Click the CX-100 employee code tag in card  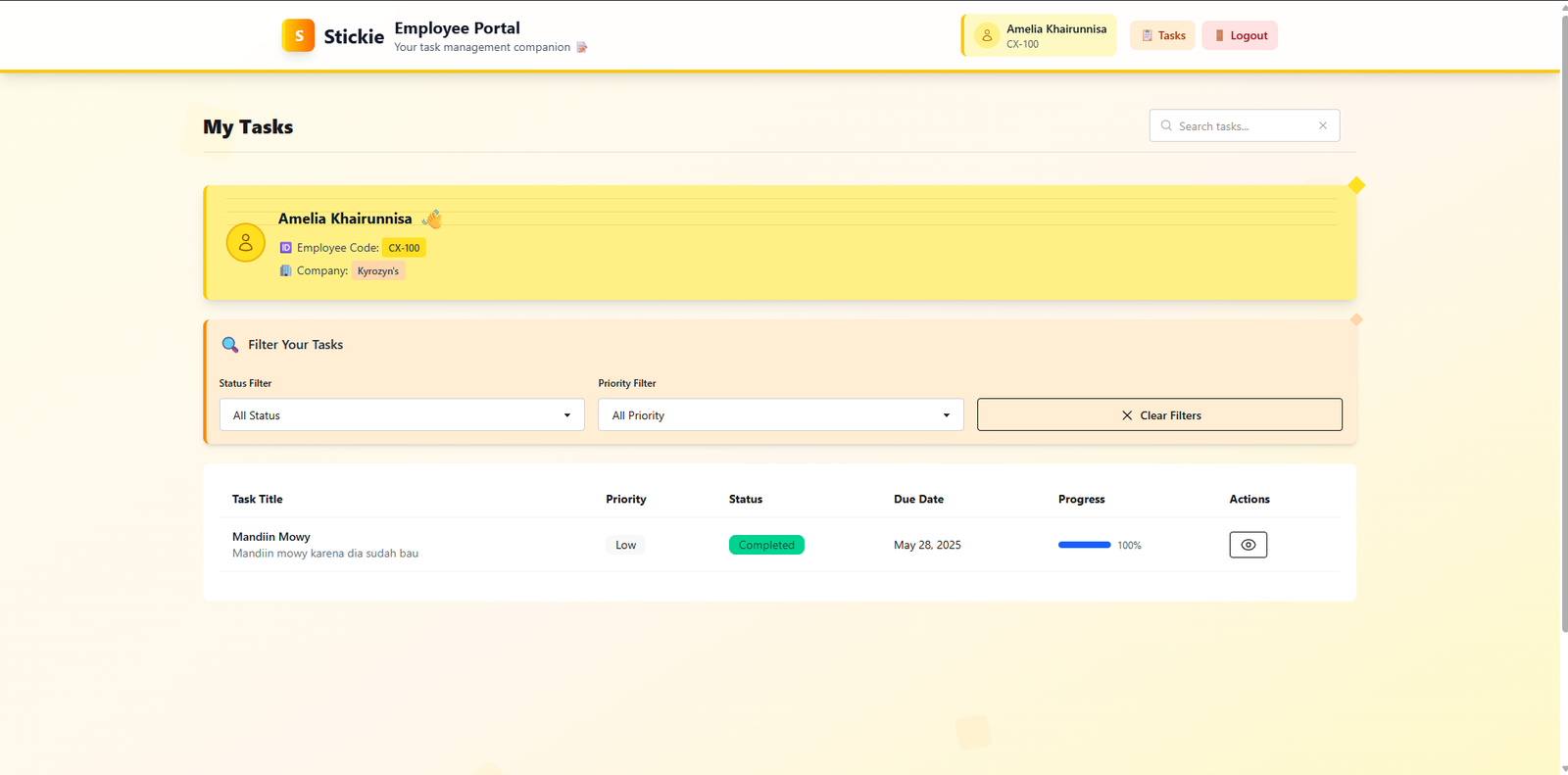(404, 248)
